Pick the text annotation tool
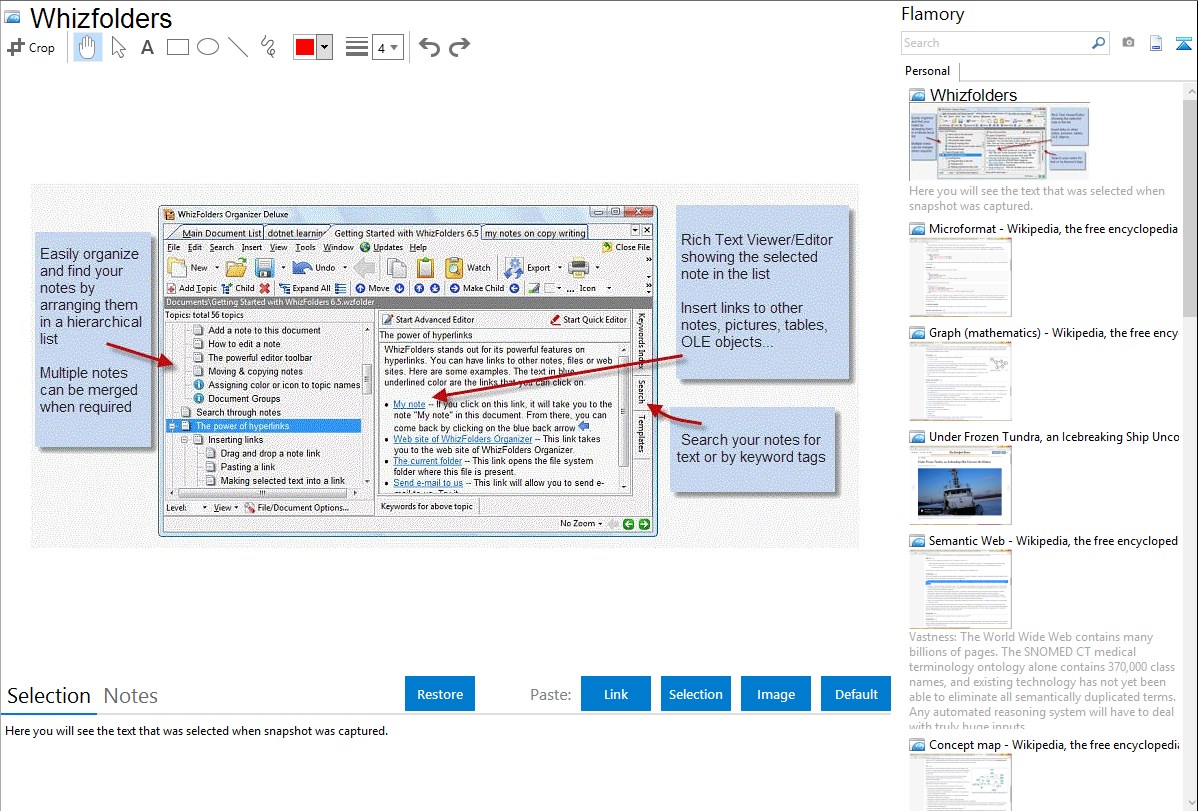This screenshot has height=811, width=1198. (x=147, y=47)
